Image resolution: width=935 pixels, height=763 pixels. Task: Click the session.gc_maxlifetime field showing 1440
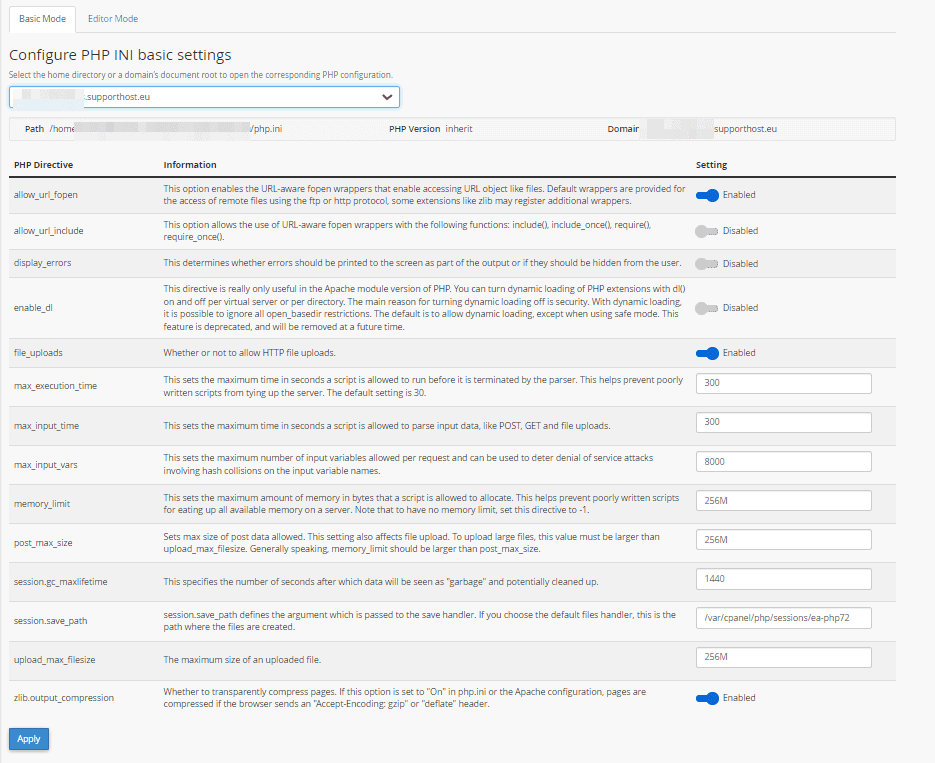pyautogui.click(x=784, y=579)
